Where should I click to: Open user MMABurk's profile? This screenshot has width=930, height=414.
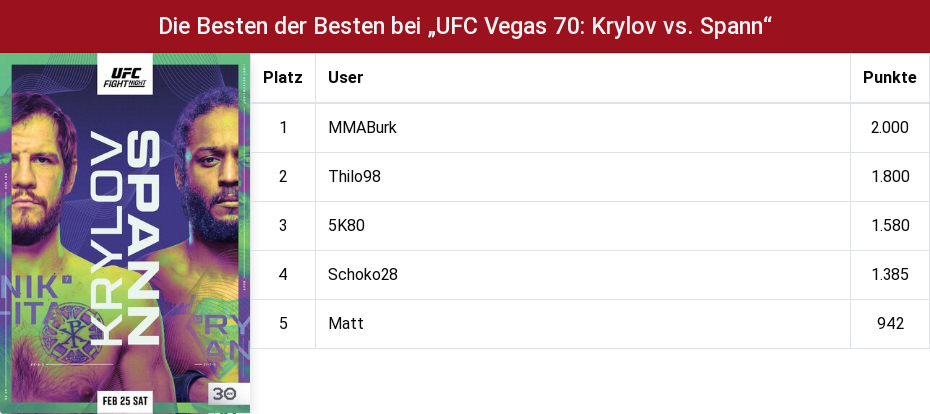[x=362, y=128]
